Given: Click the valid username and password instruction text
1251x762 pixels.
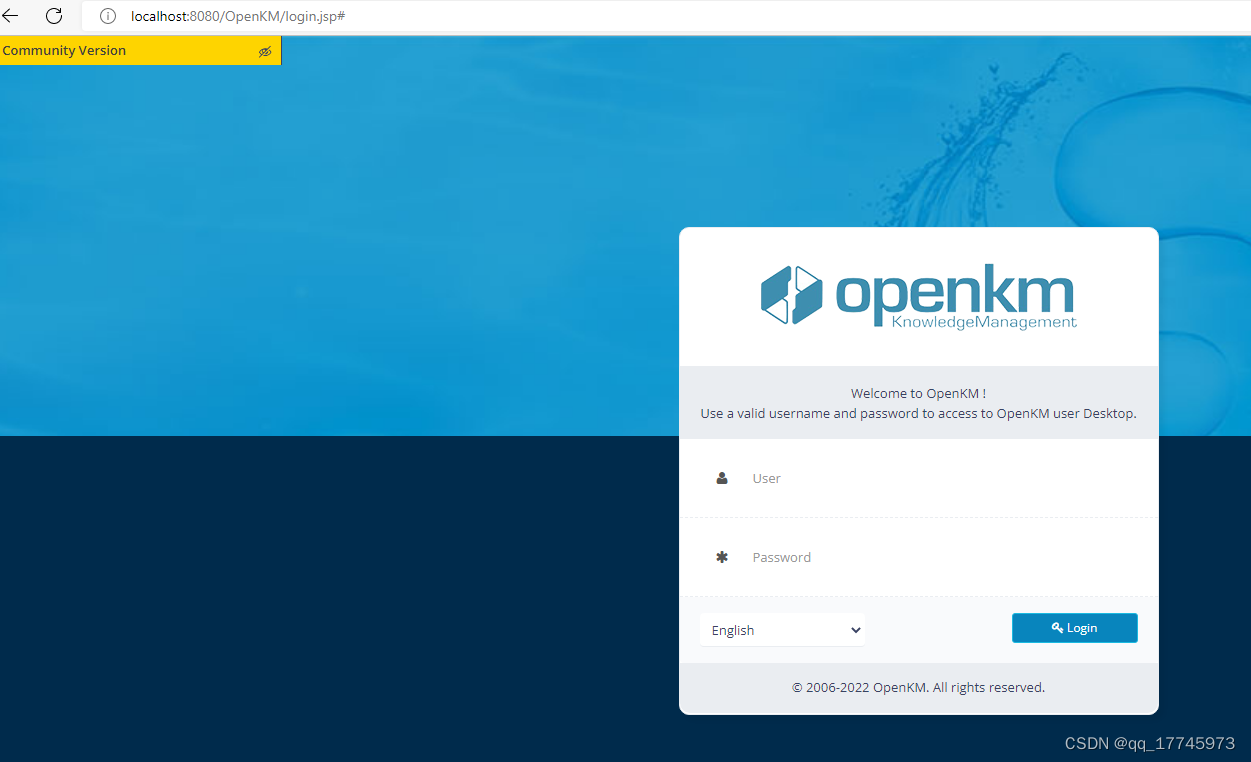Looking at the screenshot, I should pos(918,413).
